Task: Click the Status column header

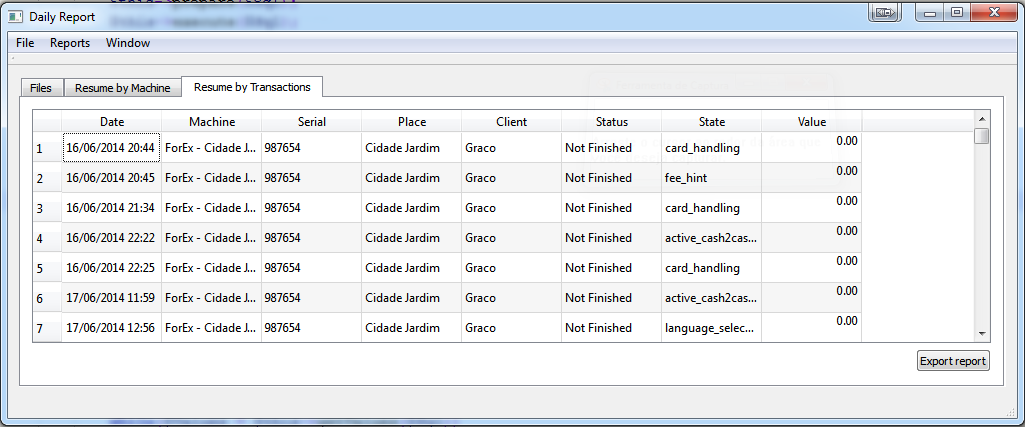Action: (611, 122)
